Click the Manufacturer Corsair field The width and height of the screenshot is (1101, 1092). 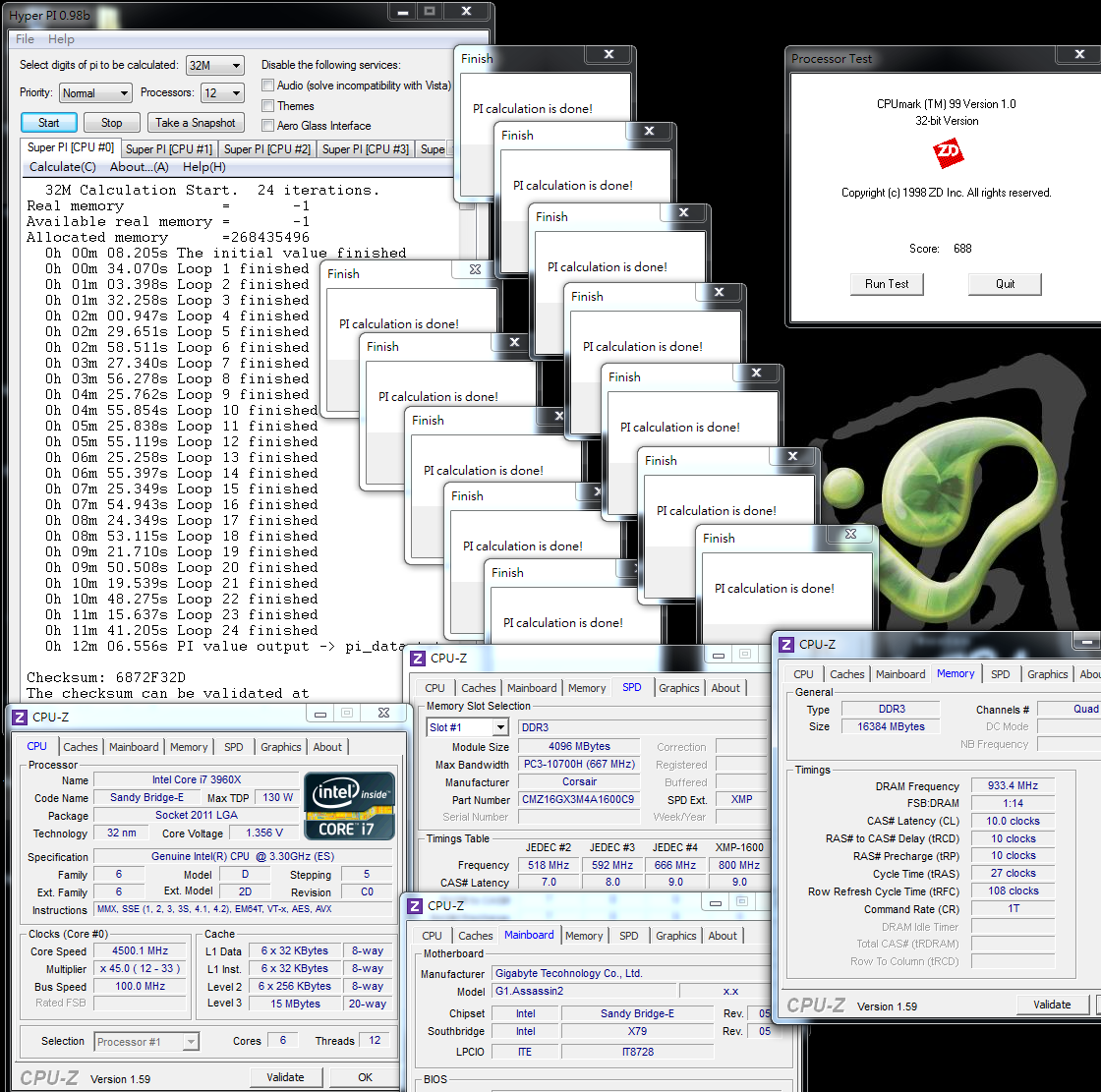tap(579, 781)
